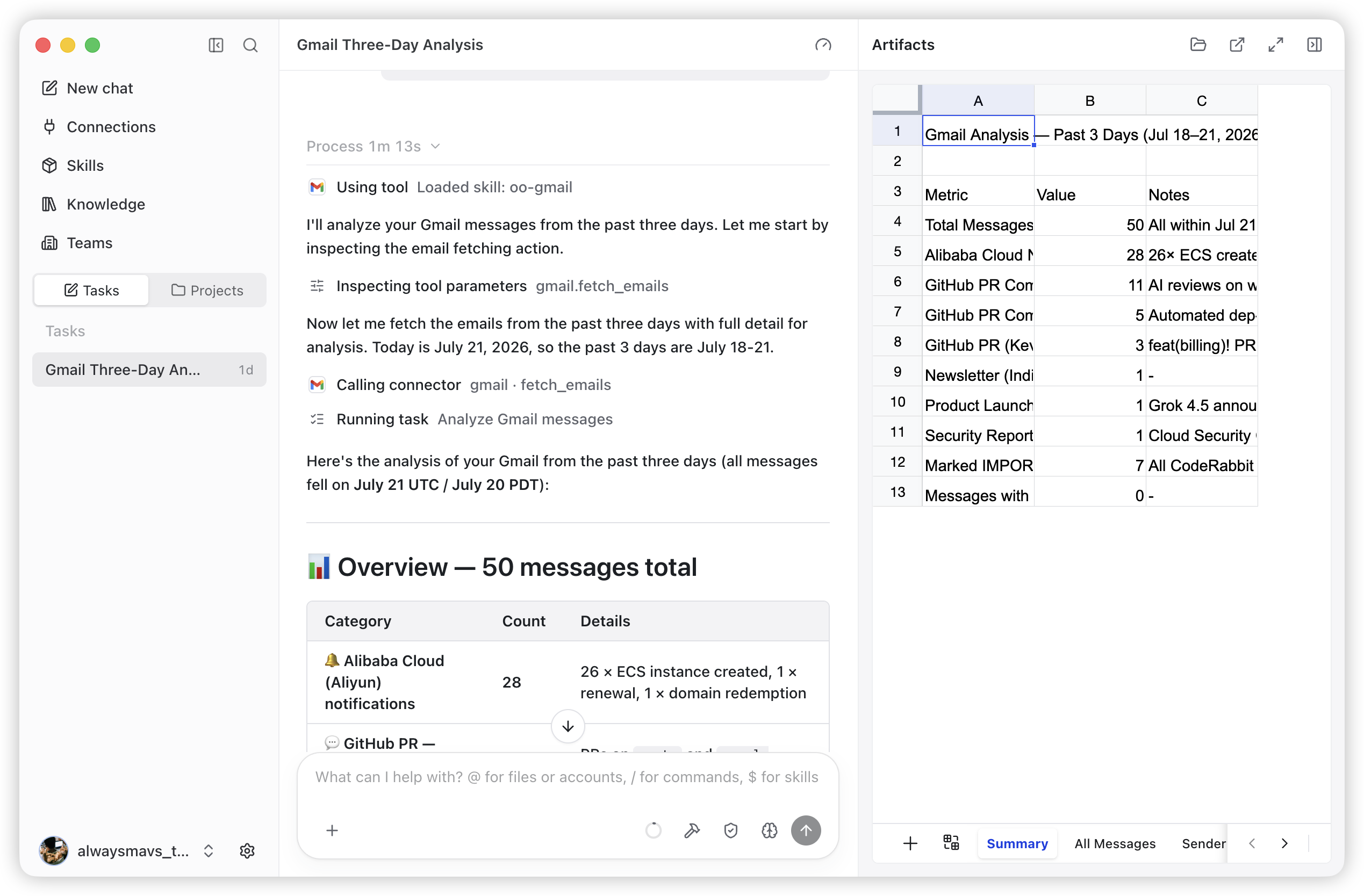Switch to the Projects tab
The image size is (1364, 896).
[207, 291]
